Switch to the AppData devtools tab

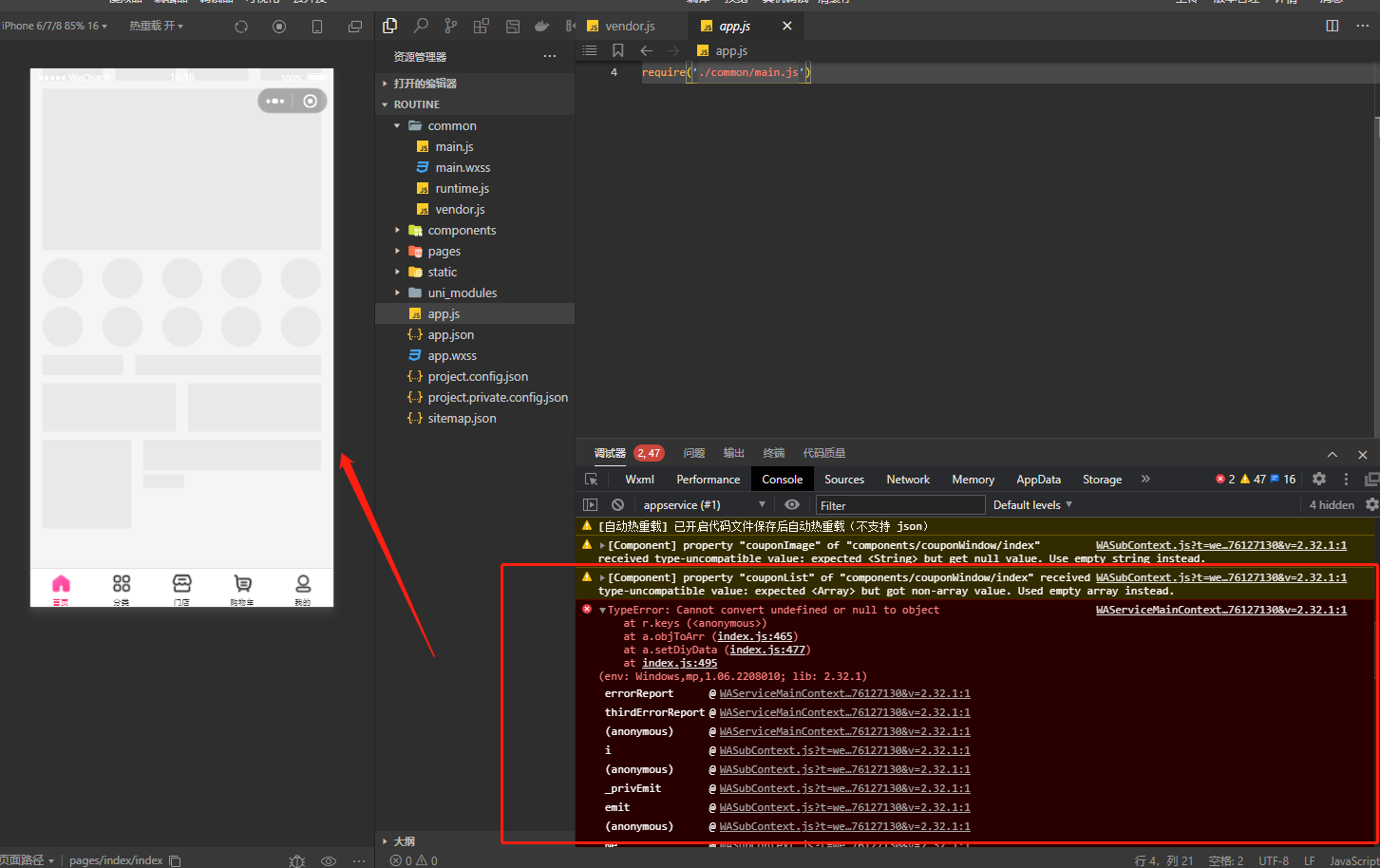click(1038, 480)
